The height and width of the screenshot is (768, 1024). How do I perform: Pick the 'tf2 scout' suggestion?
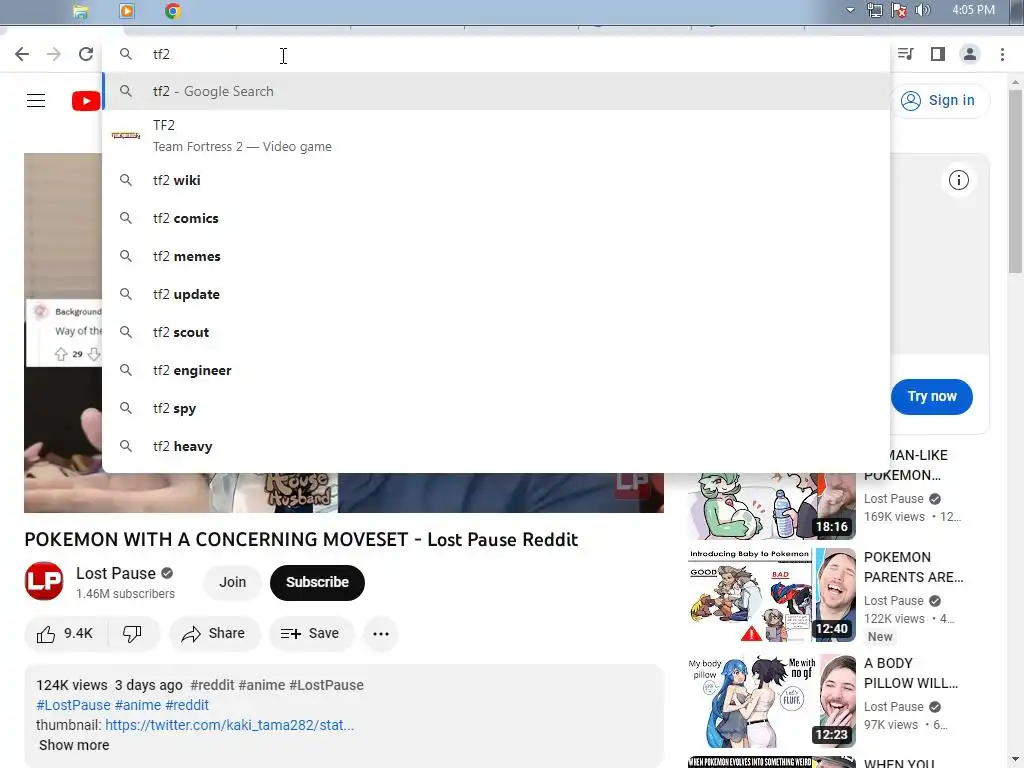[x=496, y=332]
